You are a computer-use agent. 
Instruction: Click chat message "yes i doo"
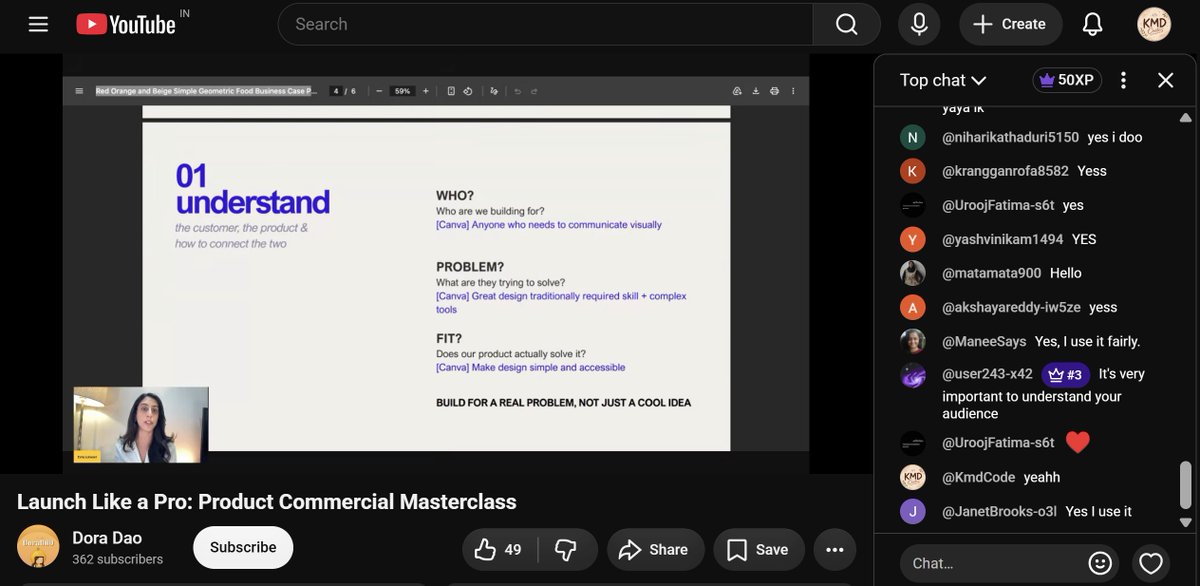1115,137
